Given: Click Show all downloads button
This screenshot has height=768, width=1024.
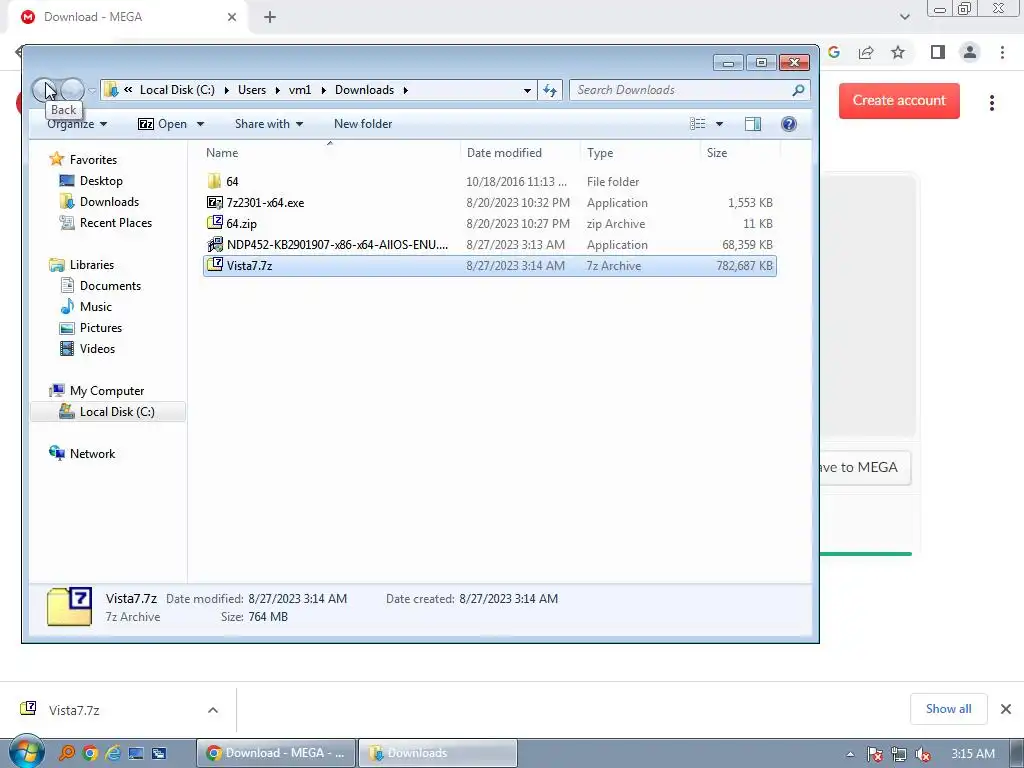Looking at the screenshot, I should [x=948, y=709].
